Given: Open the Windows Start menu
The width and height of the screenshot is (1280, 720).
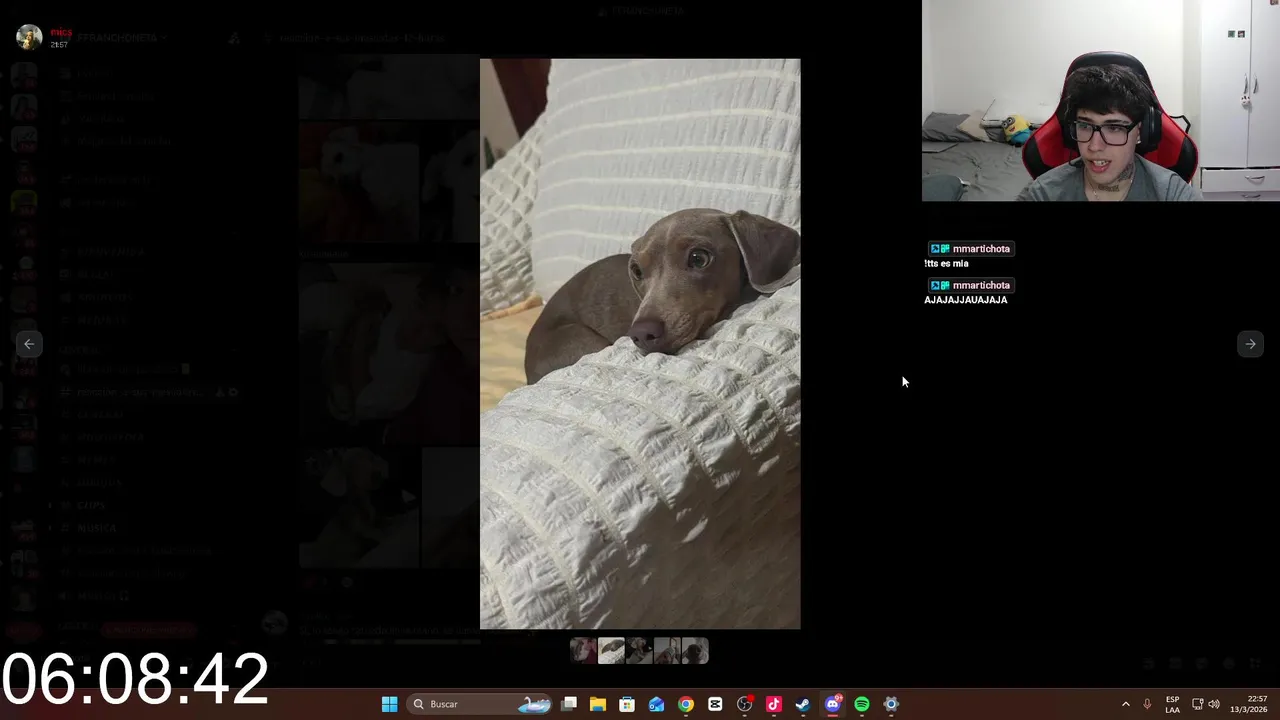Looking at the screenshot, I should 389,704.
